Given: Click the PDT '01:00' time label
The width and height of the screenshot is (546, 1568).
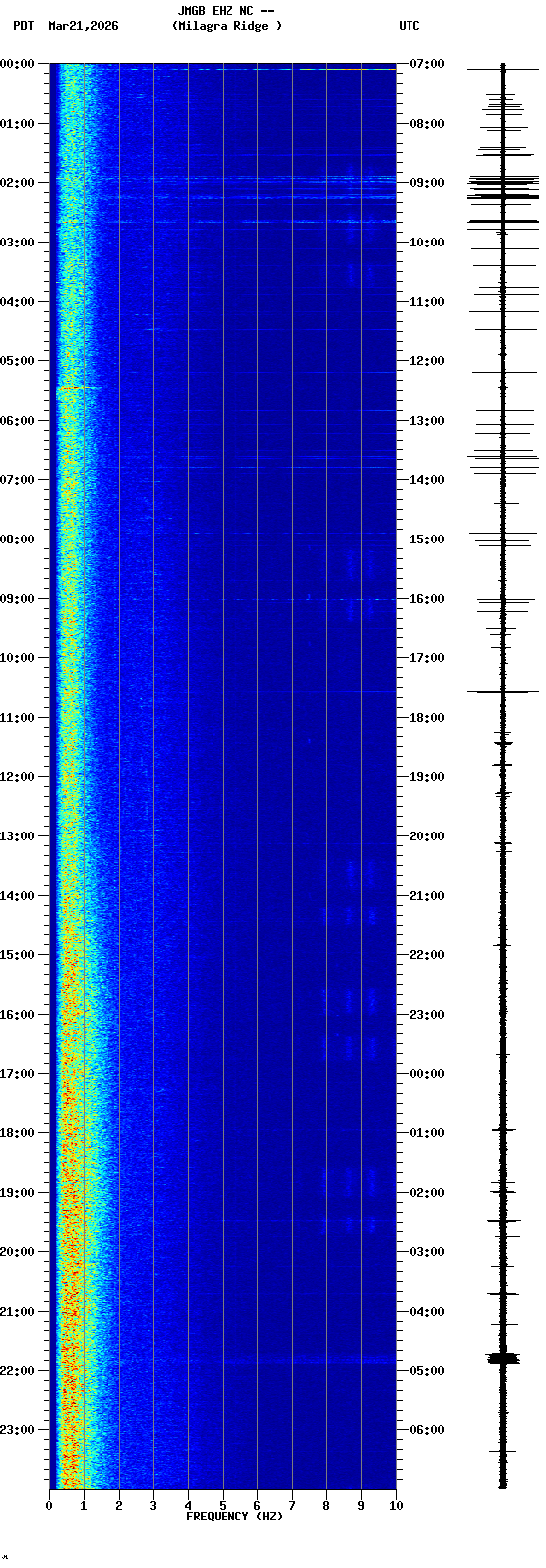Looking at the screenshot, I should [17, 124].
